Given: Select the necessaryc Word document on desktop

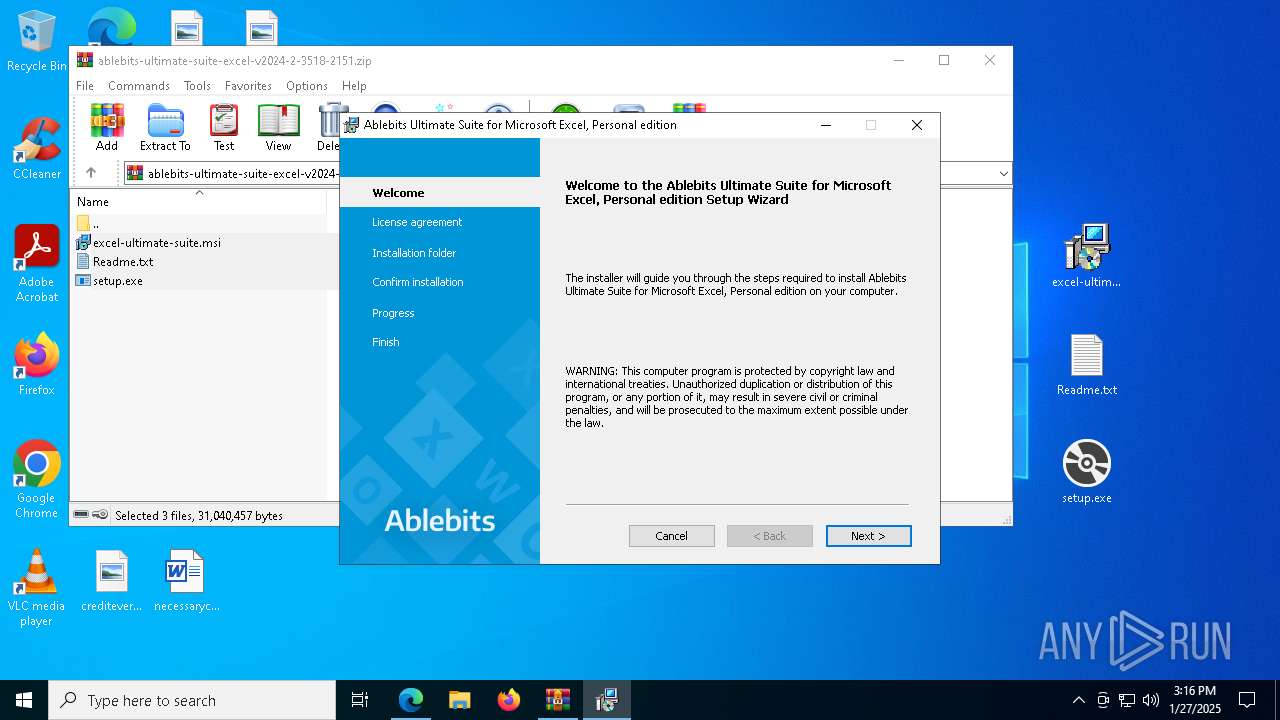Looking at the screenshot, I should 186,580.
